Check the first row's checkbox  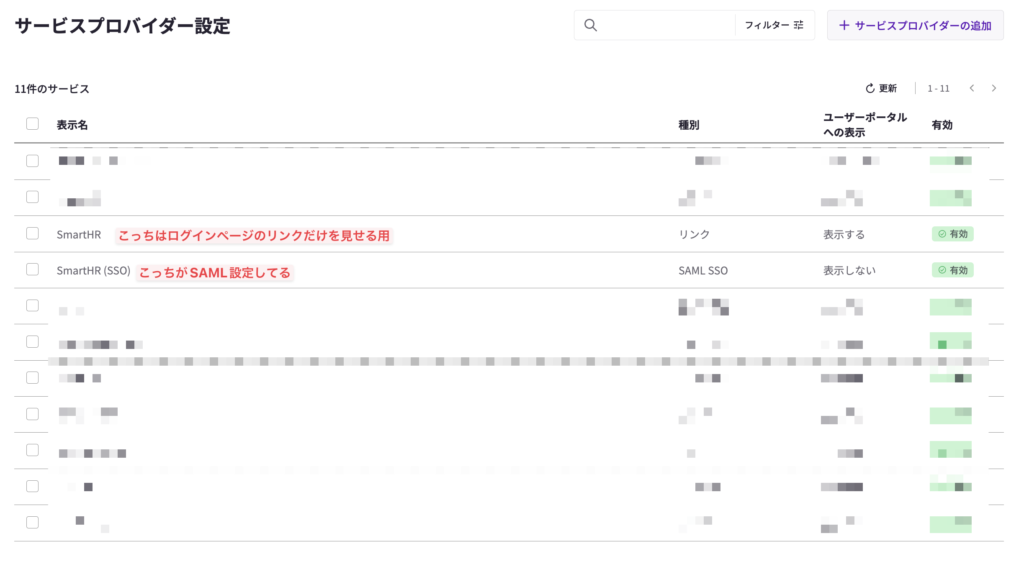click(32, 161)
